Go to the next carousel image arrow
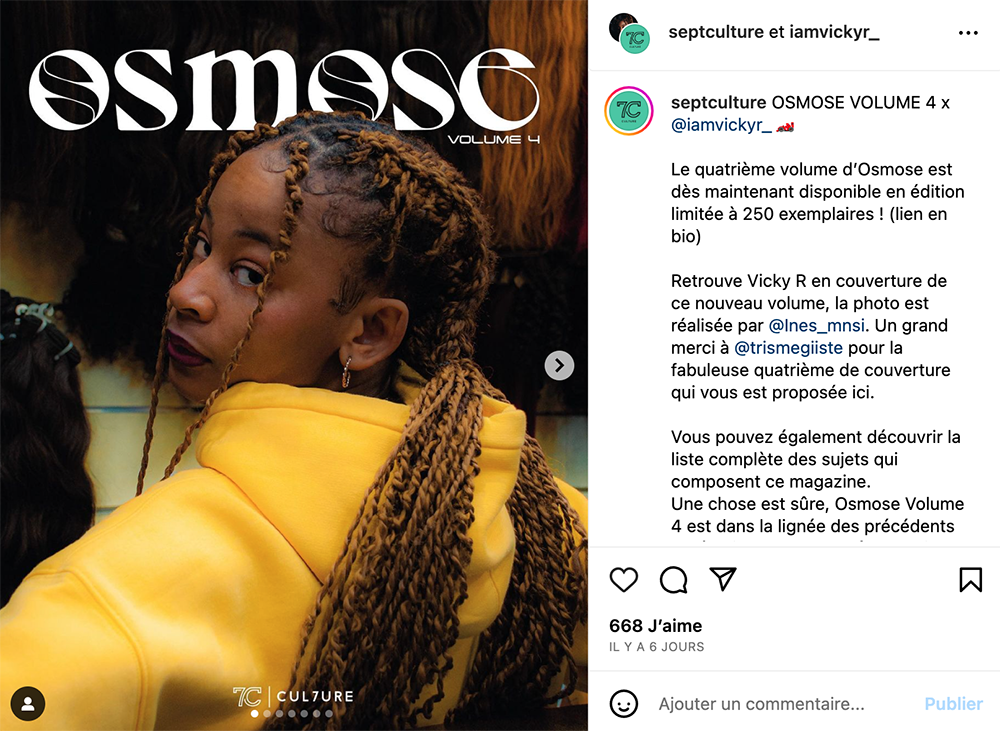 click(559, 366)
